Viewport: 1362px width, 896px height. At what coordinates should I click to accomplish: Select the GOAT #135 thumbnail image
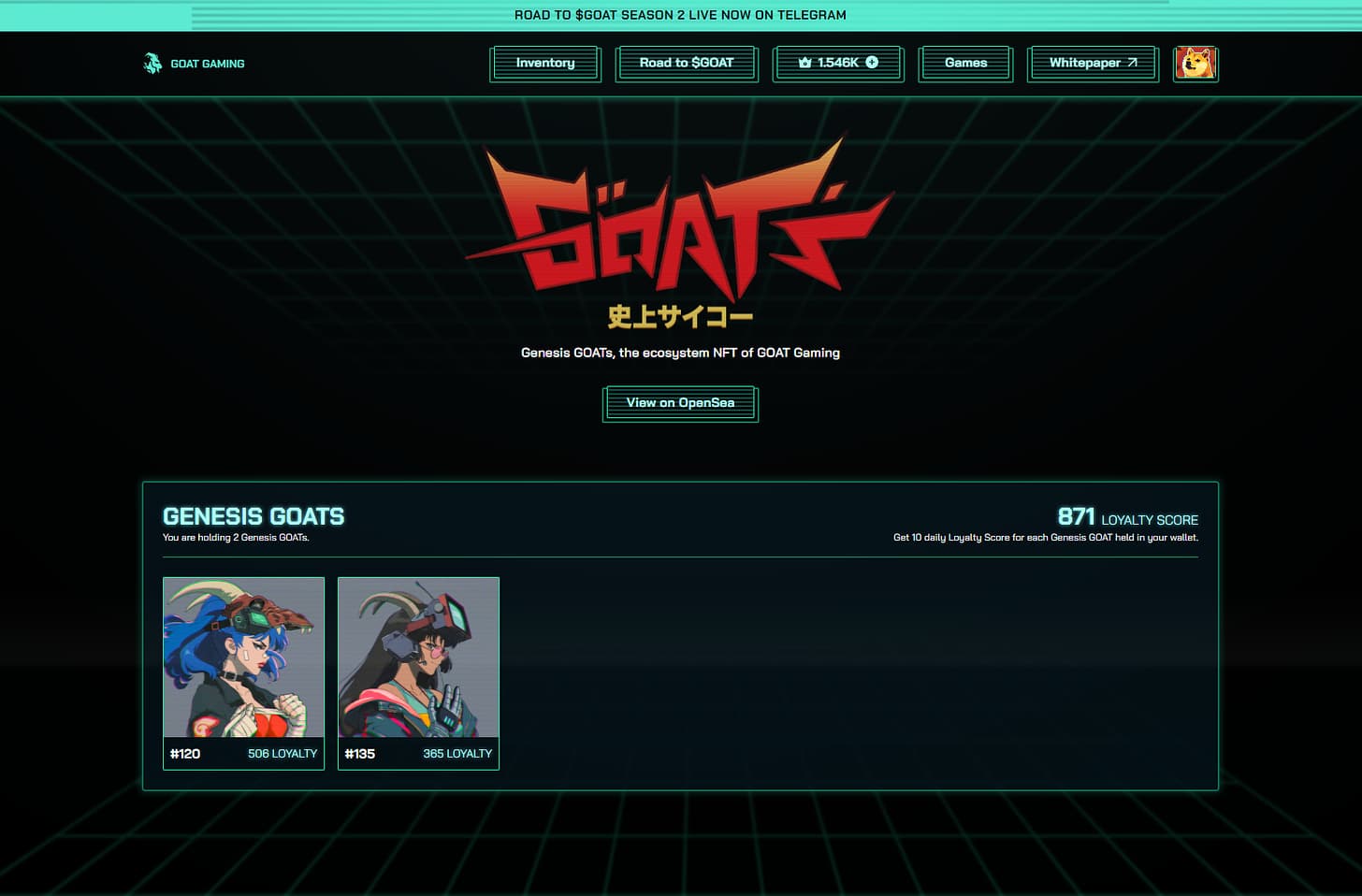pyautogui.click(x=418, y=658)
